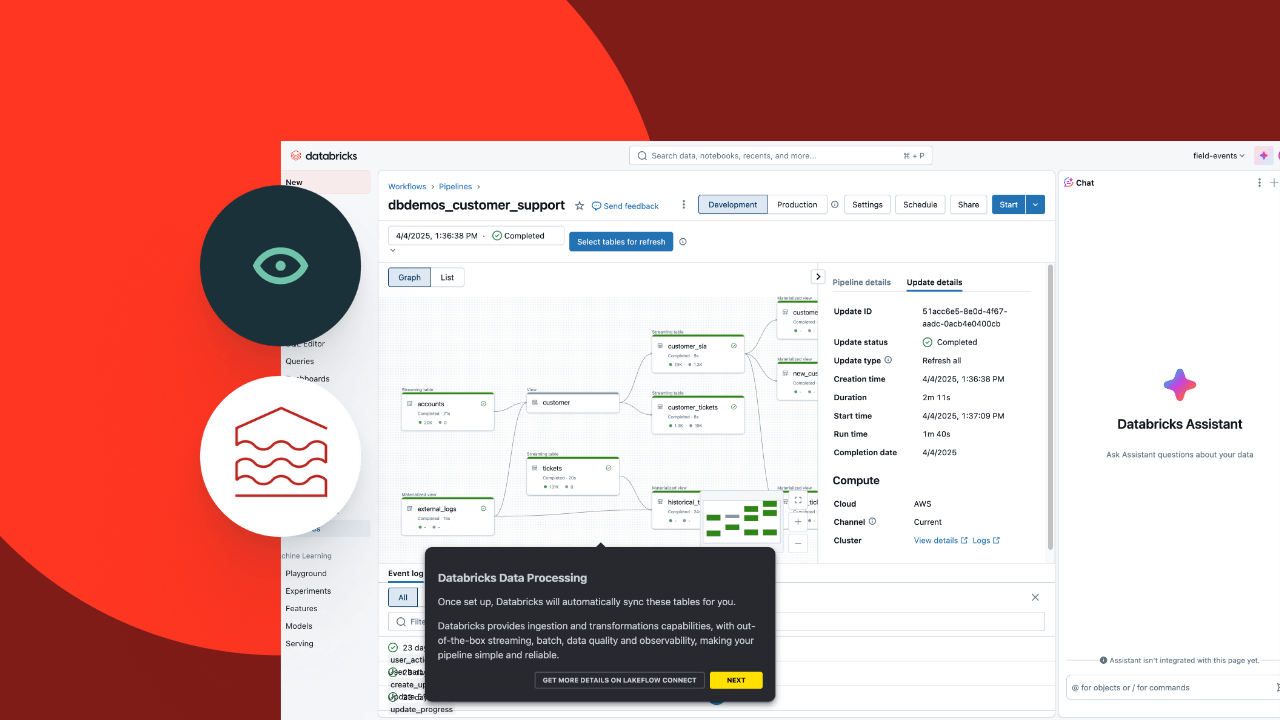Click the magnifier icon in the event log filter

click(x=401, y=620)
